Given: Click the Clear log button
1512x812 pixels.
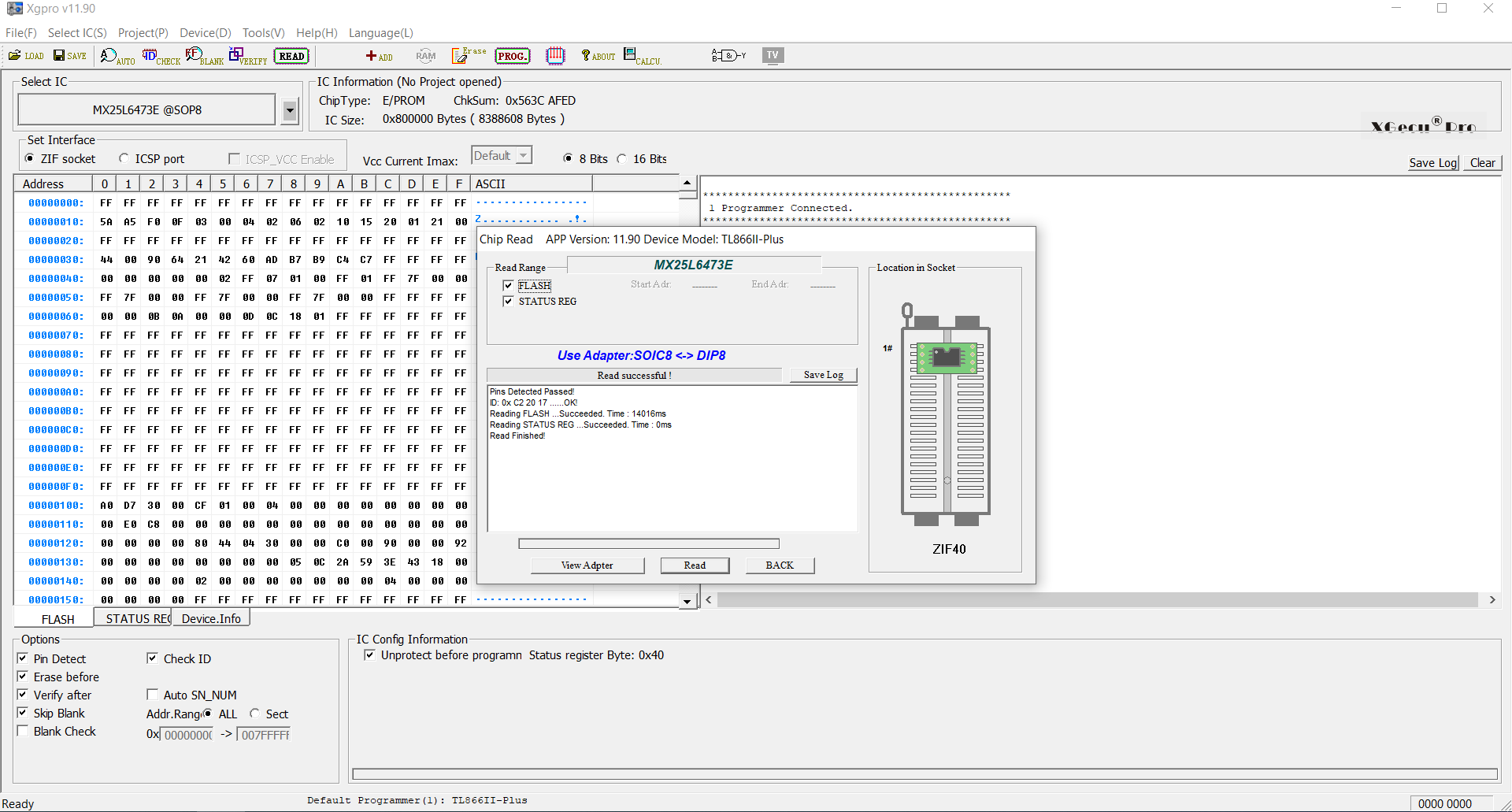Looking at the screenshot, I should 1482,163.
